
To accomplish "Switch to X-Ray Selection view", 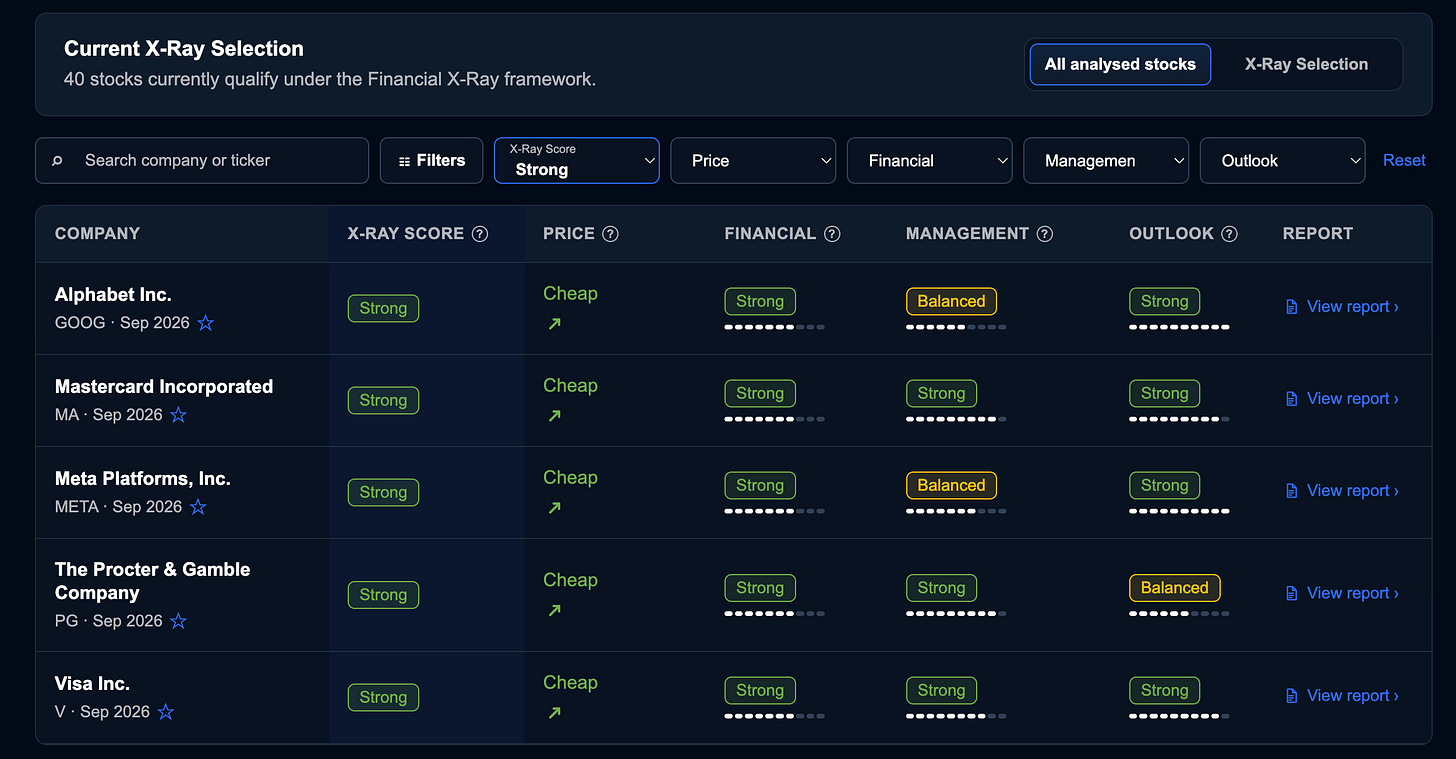I will (x=1306, y=64).
